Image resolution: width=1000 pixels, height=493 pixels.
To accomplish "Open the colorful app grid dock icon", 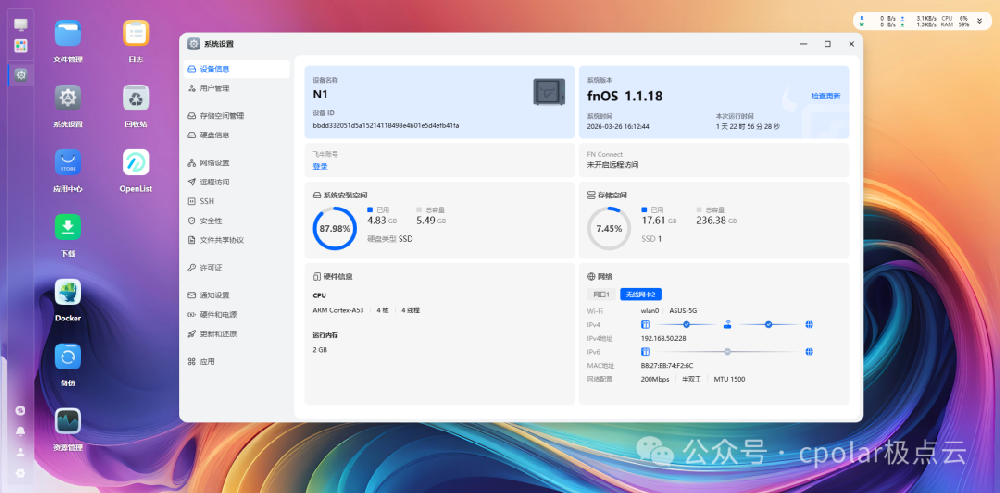I will (x=21, y=46).
